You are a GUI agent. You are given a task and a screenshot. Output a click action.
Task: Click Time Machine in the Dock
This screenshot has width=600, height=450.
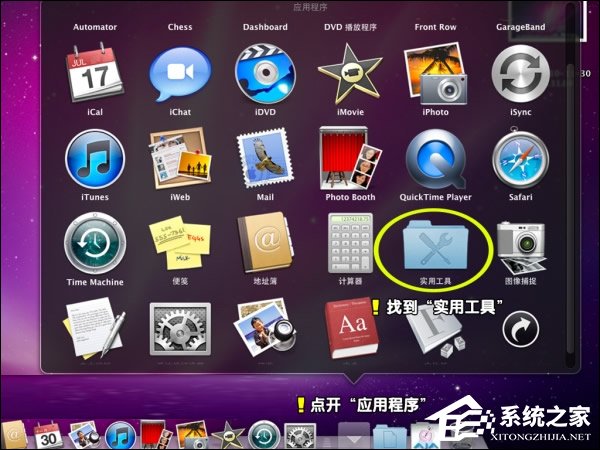tap(264, 435)
